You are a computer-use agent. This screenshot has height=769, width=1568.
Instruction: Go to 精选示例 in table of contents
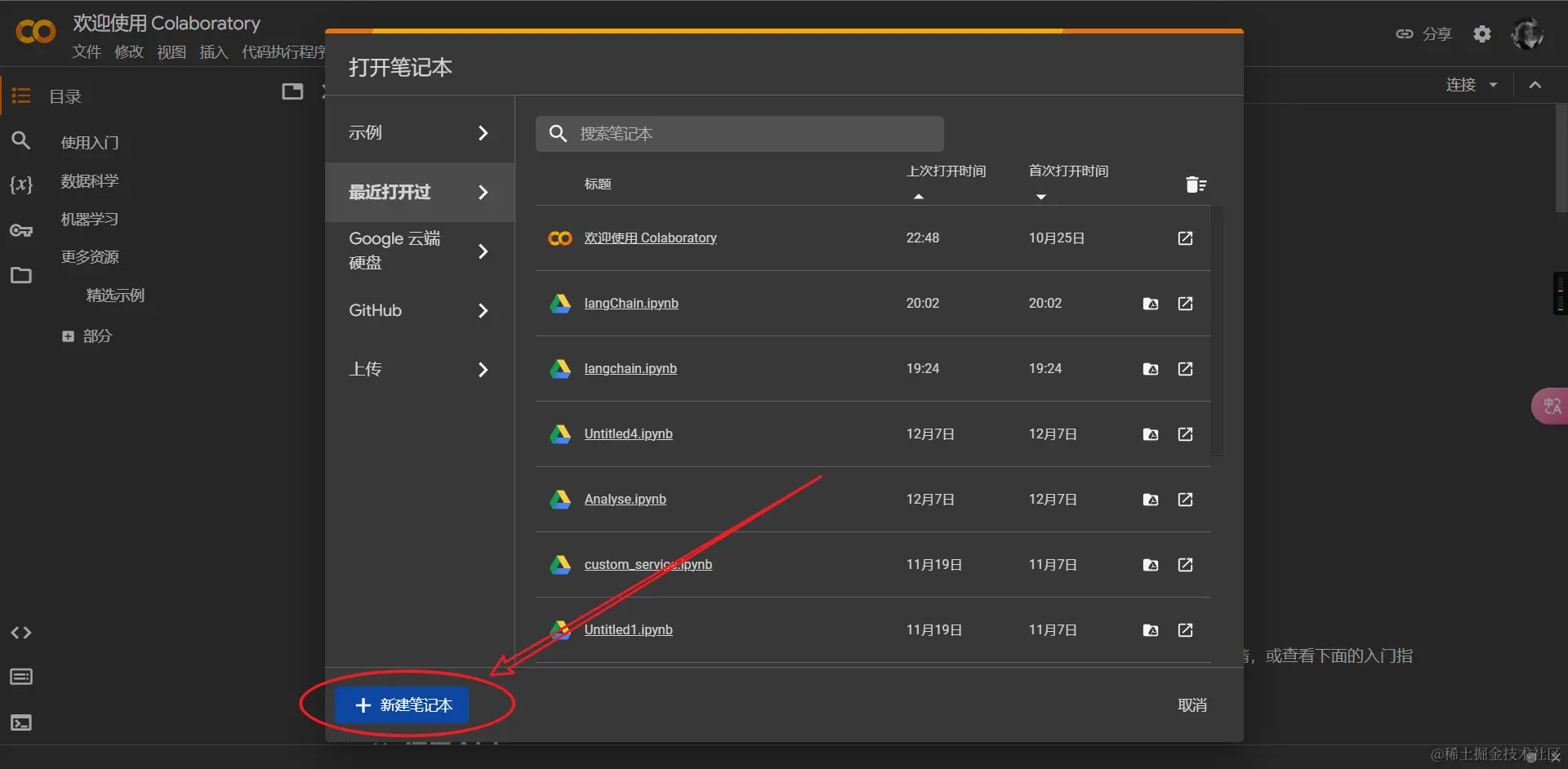[x=115, y=296]
